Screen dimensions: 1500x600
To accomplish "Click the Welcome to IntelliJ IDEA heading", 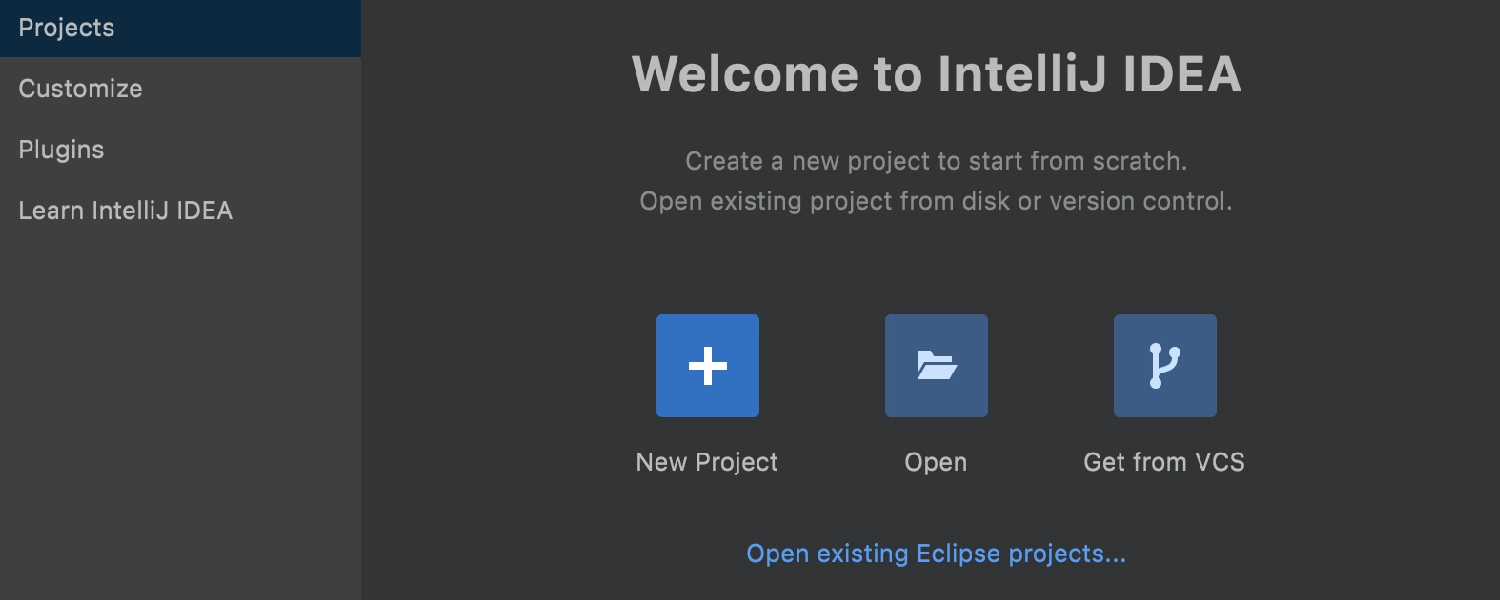I will click(937, 74).
